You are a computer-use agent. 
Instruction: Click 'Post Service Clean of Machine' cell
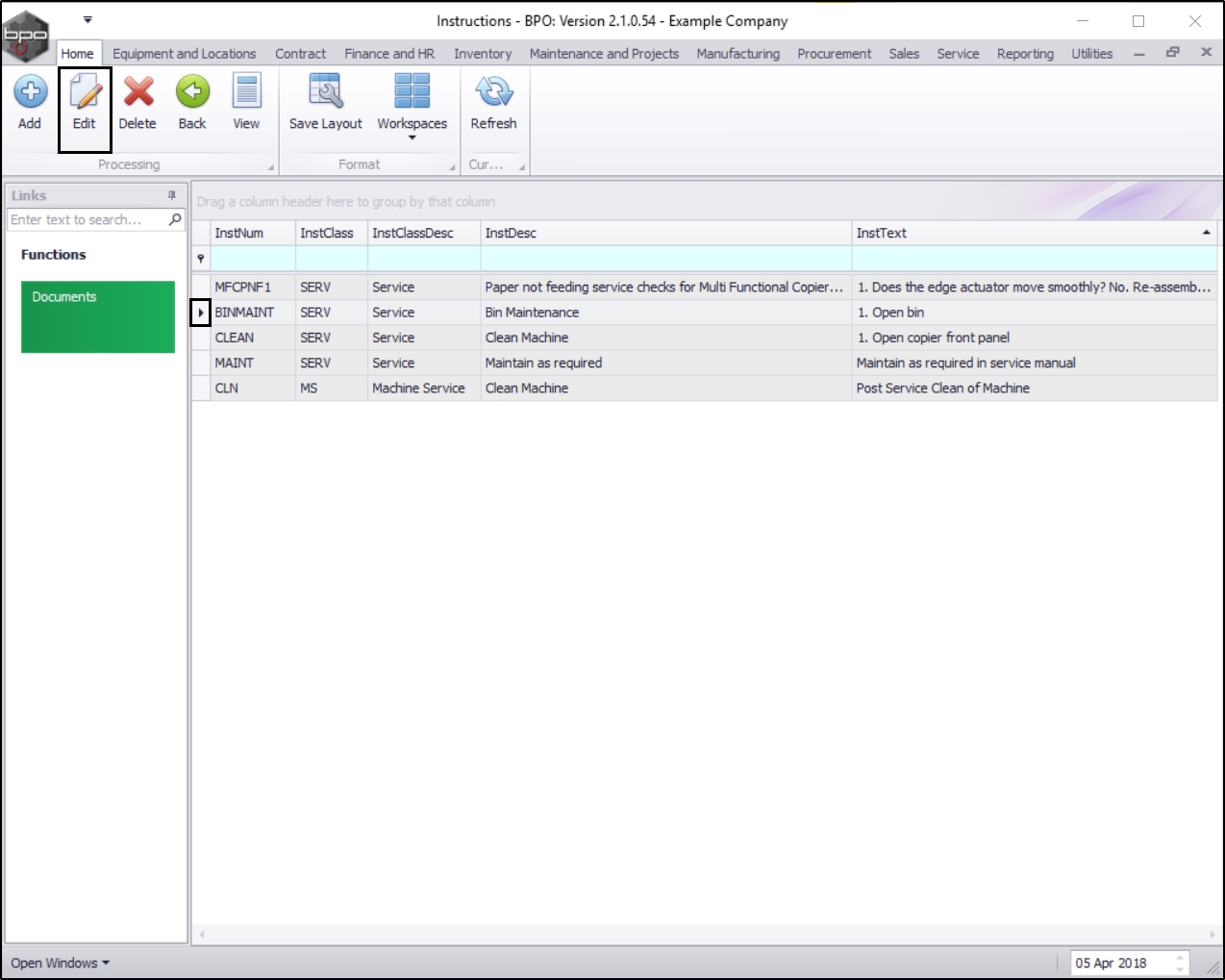click(1035, 388)
